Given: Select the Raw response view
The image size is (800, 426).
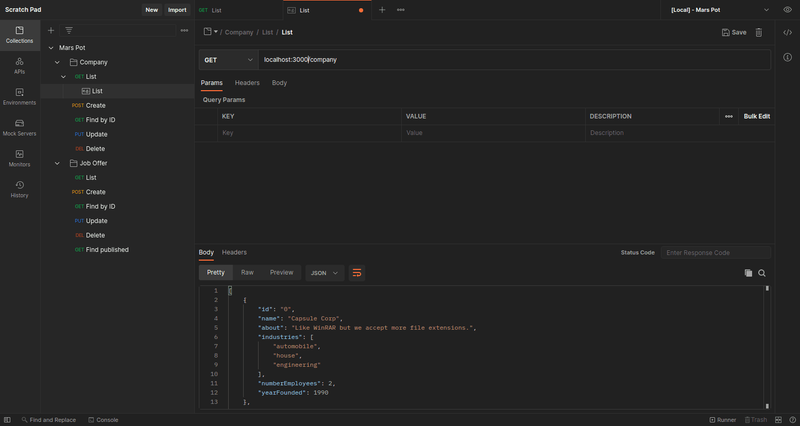Looking at the screenshot, I should (247, 272).
